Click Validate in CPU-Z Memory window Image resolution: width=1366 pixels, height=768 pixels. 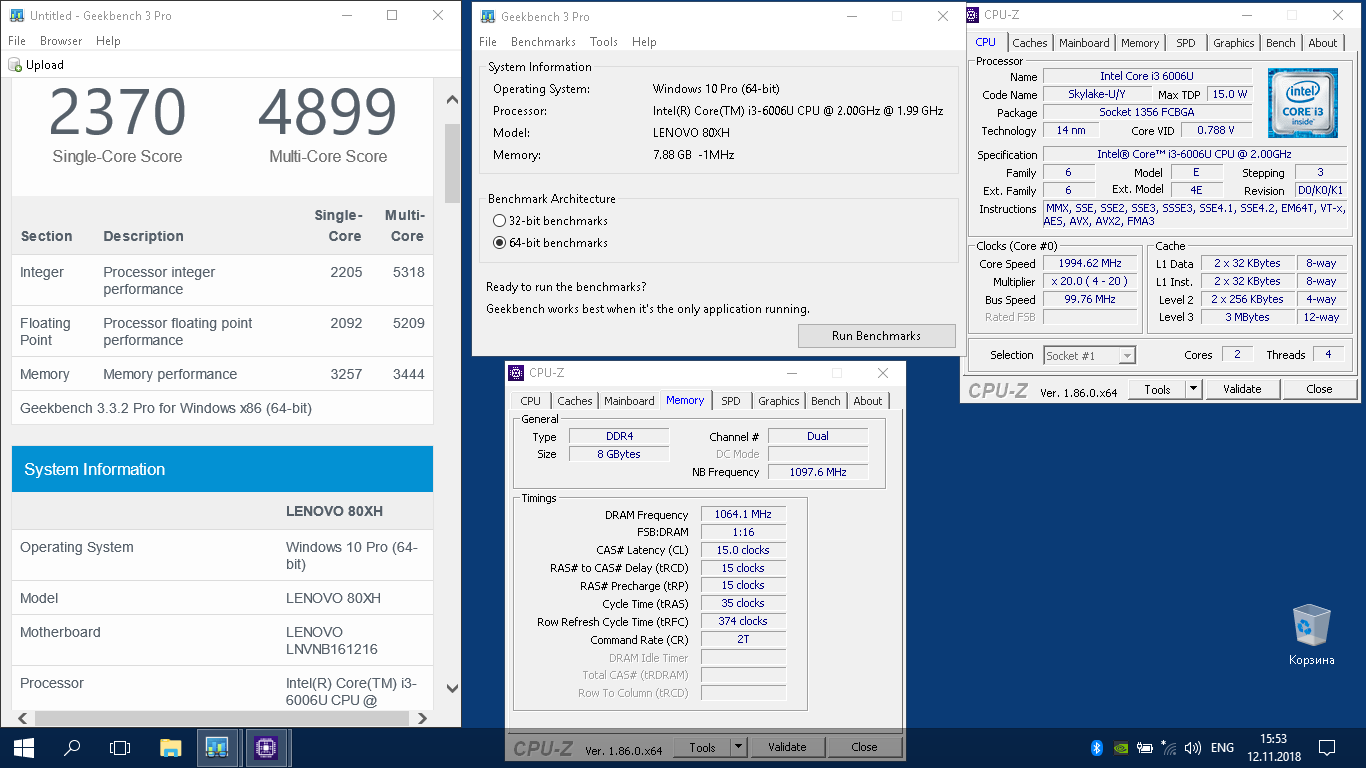(x=787, y=747)
